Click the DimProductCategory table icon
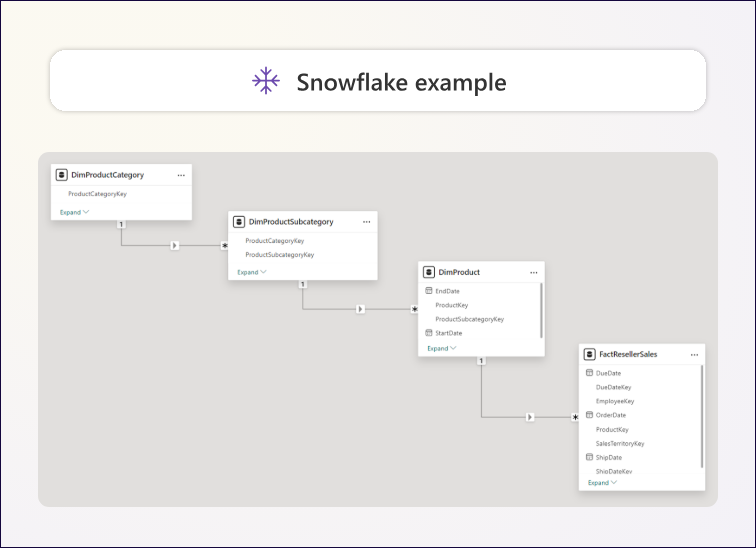 click(62, 175)
